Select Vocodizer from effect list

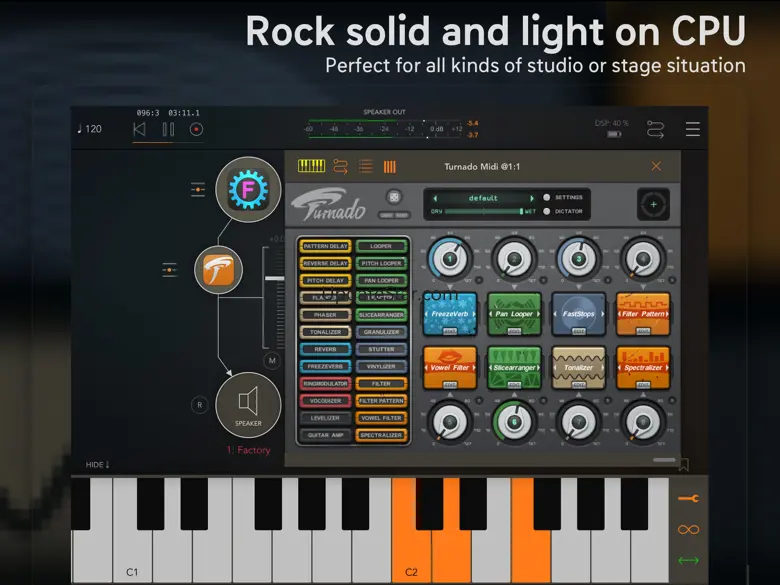click(325, 400)
